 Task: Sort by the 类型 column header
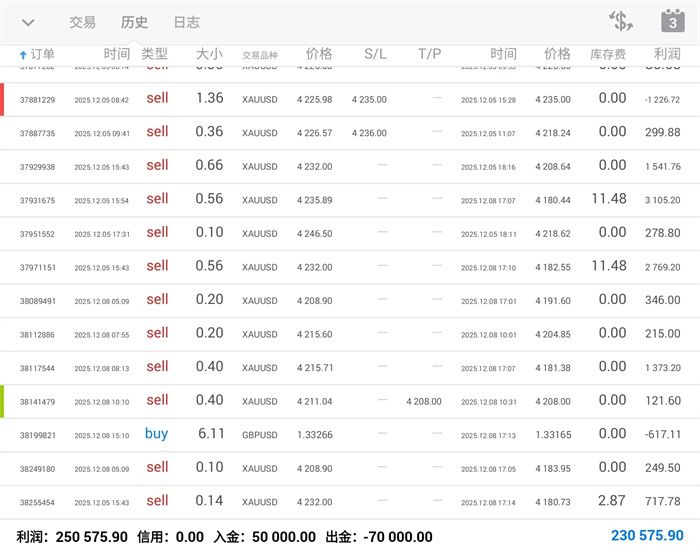[x=154, y=54]
